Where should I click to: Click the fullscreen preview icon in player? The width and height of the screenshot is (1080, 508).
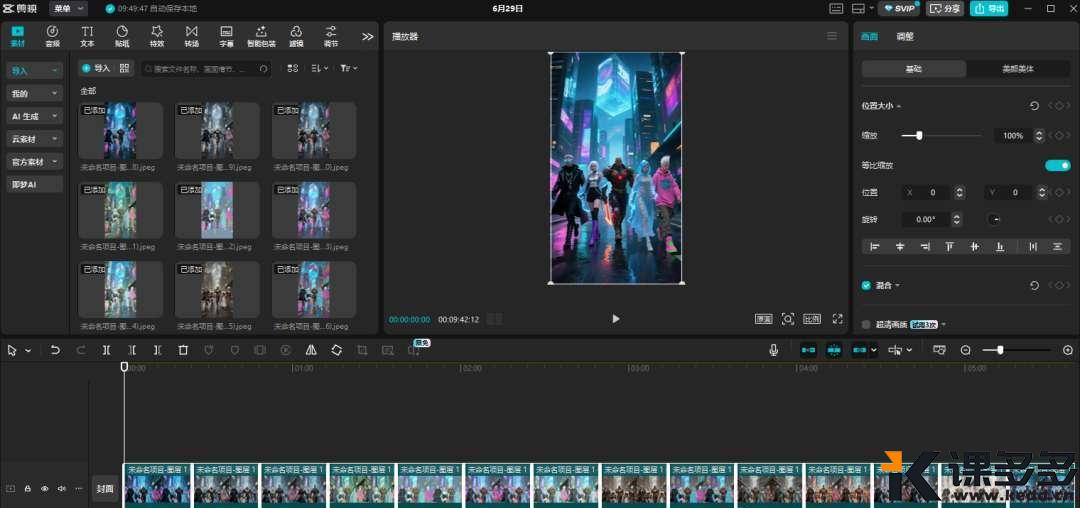click(x=838, y=319)
